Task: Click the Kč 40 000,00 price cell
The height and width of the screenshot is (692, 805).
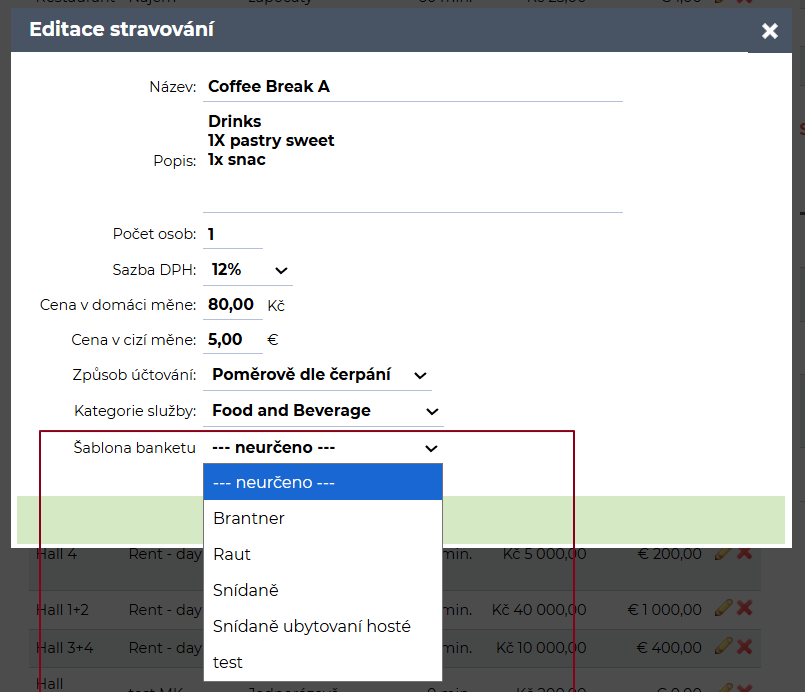Action: [539, 610]
